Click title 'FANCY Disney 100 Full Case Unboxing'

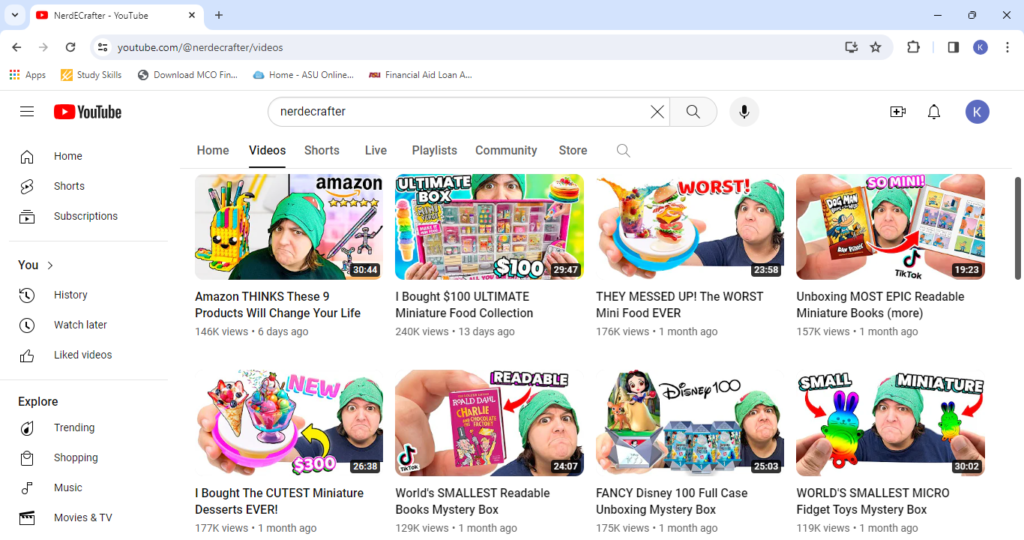(671, 501)
